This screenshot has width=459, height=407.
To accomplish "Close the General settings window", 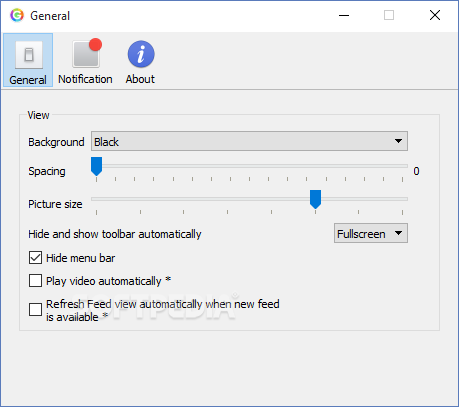I will coord(435,15).
